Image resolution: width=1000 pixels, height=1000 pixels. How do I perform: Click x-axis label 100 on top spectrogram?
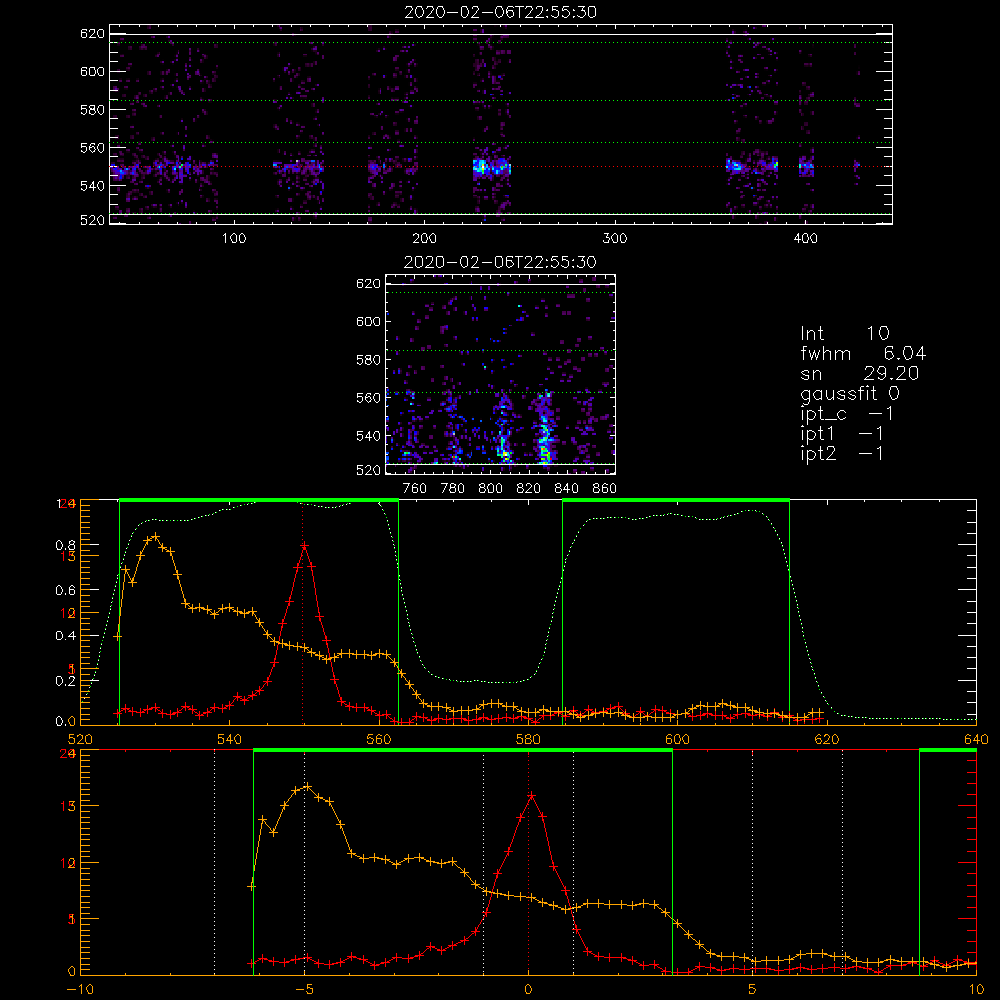pos(234,239)
